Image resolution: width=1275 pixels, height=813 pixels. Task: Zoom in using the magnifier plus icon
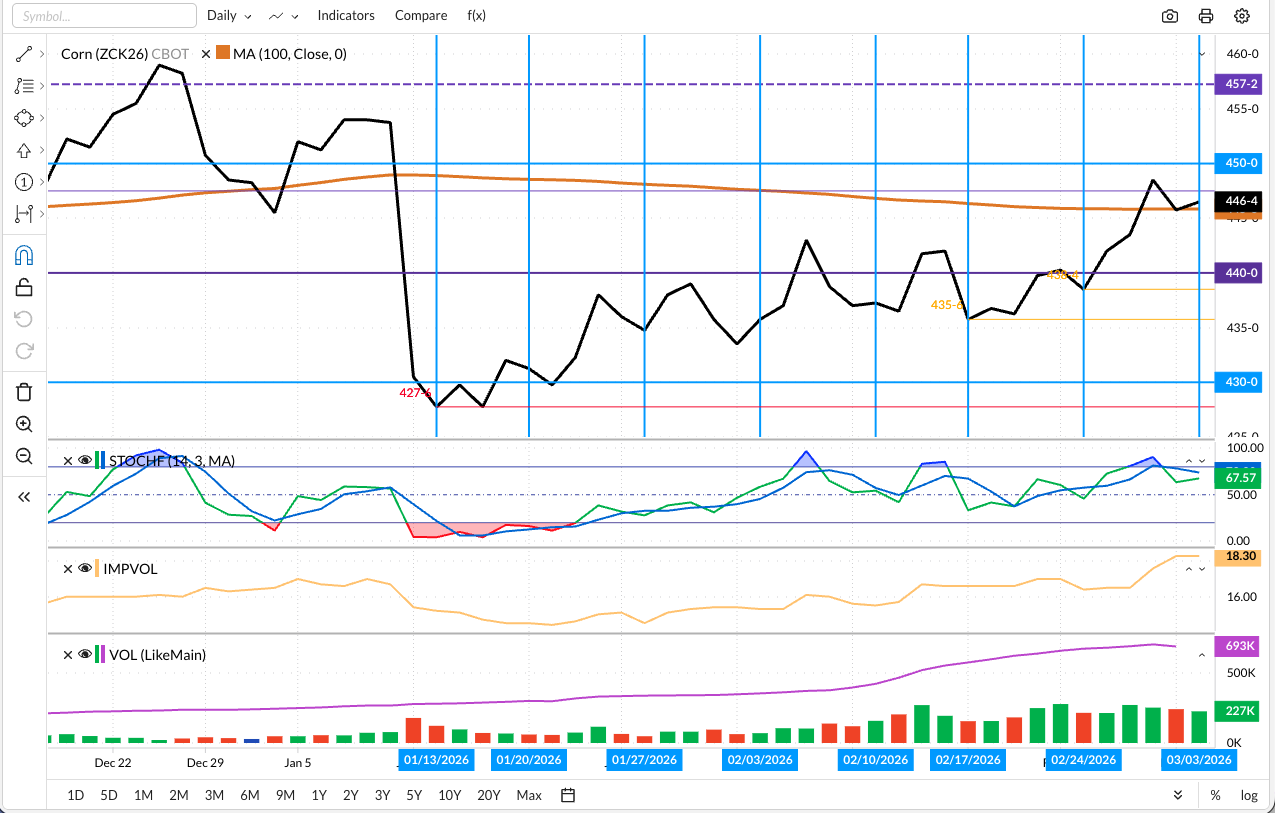click(x=24, y=424)
